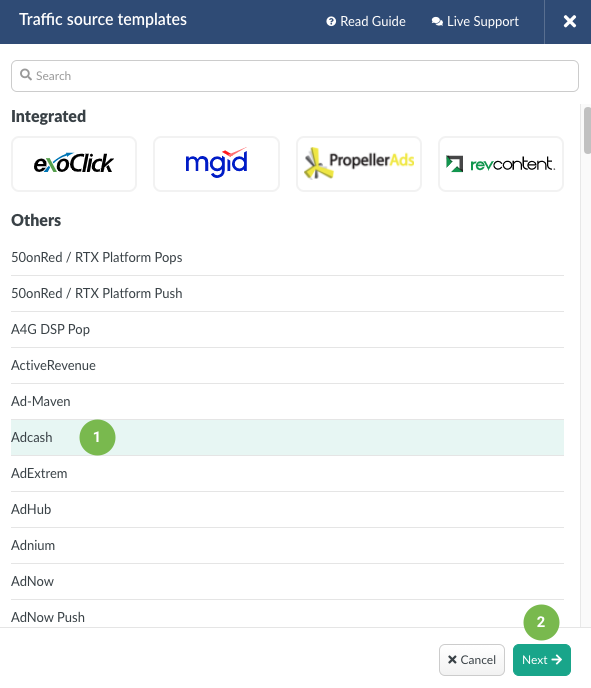The height and width of the screenshot is (688, 591).
Task: Select 50onRed / RTX Platform Push
Action: (x=287, y=294)
